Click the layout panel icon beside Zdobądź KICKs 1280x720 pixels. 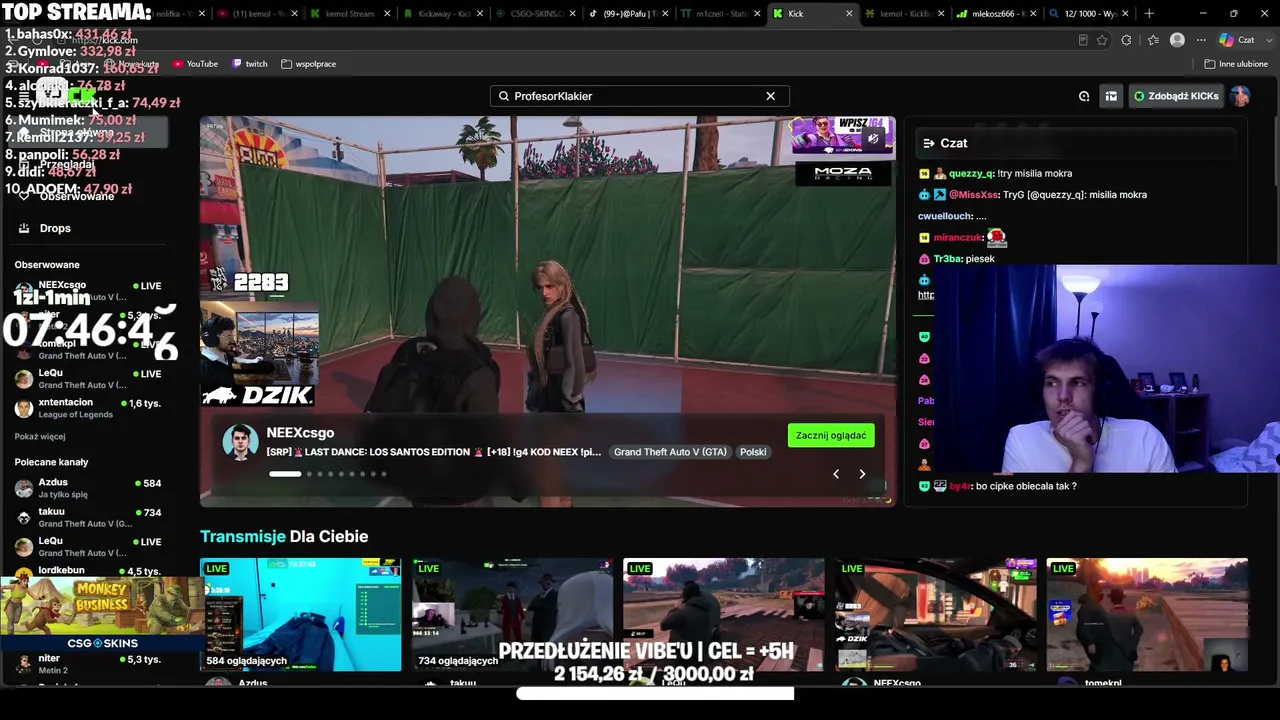[1111, 96]
